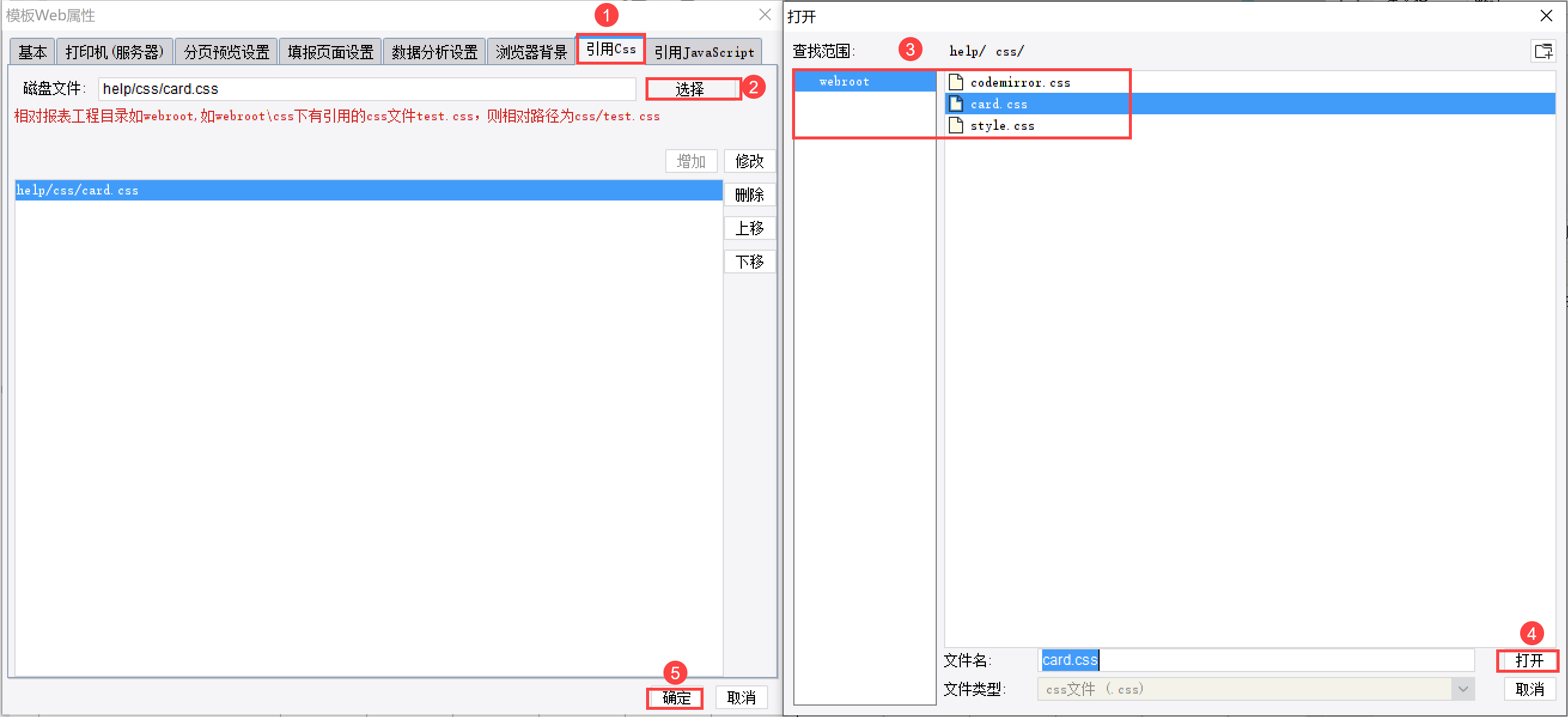This screenshot has height=717, width=1568.
Task: Open the 引用JavaScript tab
Action: 704,53
